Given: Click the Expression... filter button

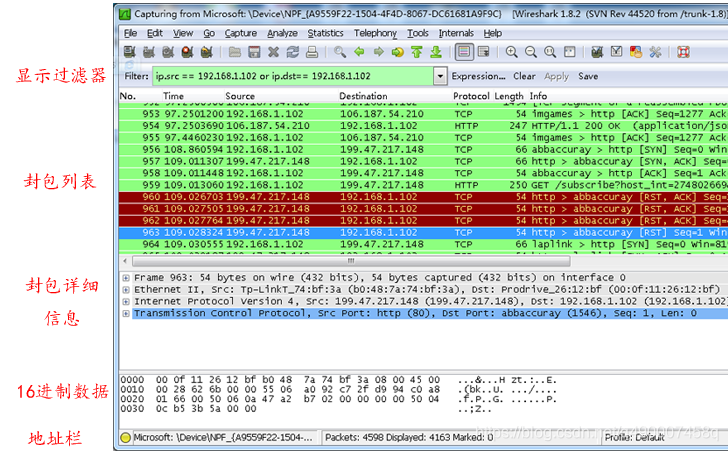Looking at the screenshot, I should coord(478,76).
